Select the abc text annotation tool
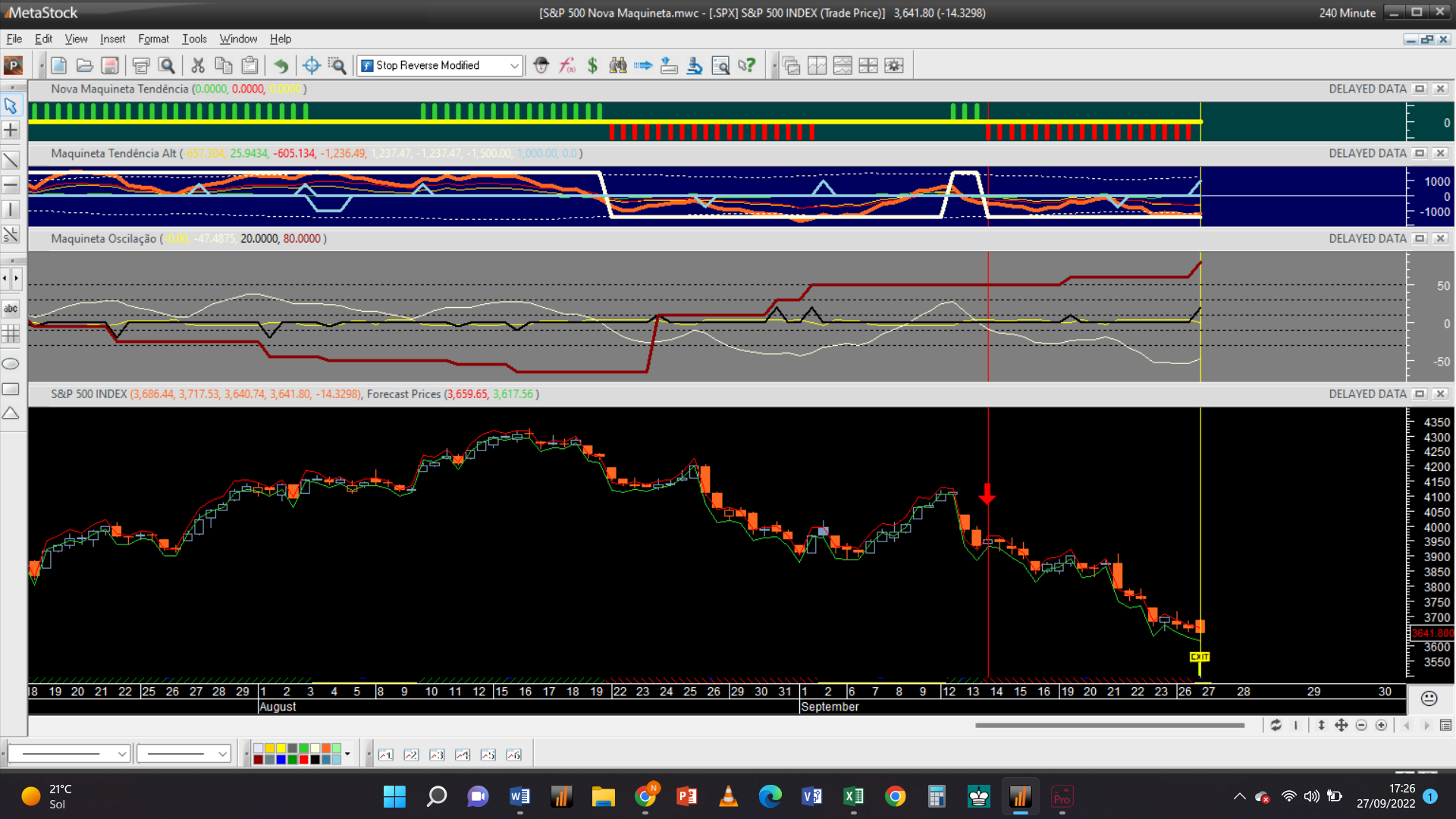Screen dimensions: 1456x819 coord(11,309)
